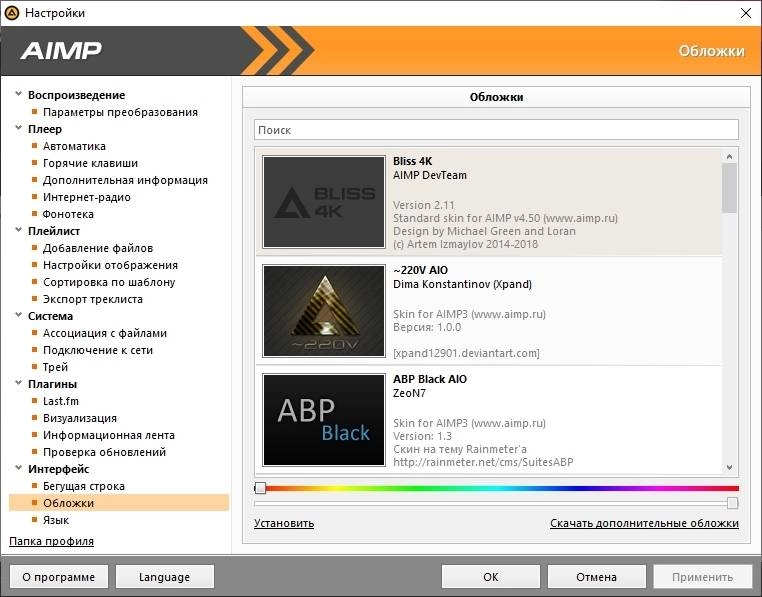Click the skin list scroll down arrow
This screenshot has width=762, height=597.
729,468
